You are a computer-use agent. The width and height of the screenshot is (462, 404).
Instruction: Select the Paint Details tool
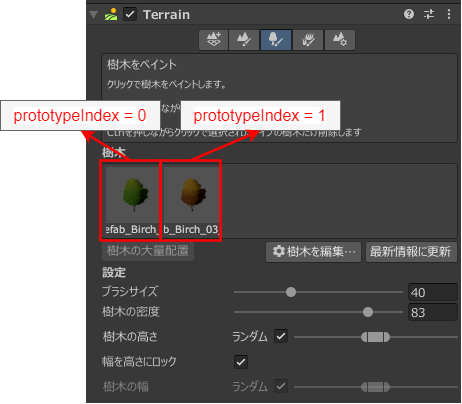click(308, 40)
